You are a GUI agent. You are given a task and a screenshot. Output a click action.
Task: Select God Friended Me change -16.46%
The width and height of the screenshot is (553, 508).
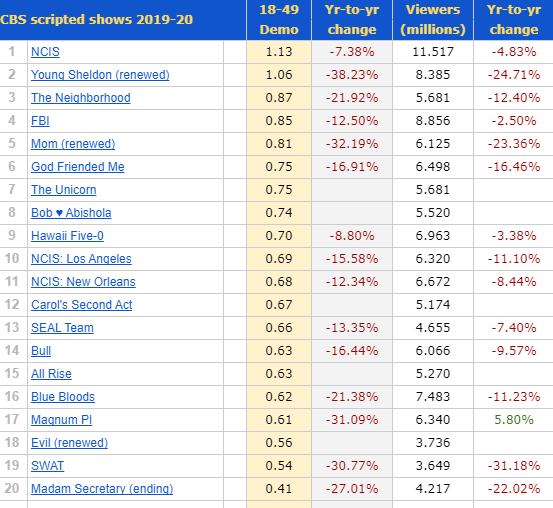(x=514, y=167)
